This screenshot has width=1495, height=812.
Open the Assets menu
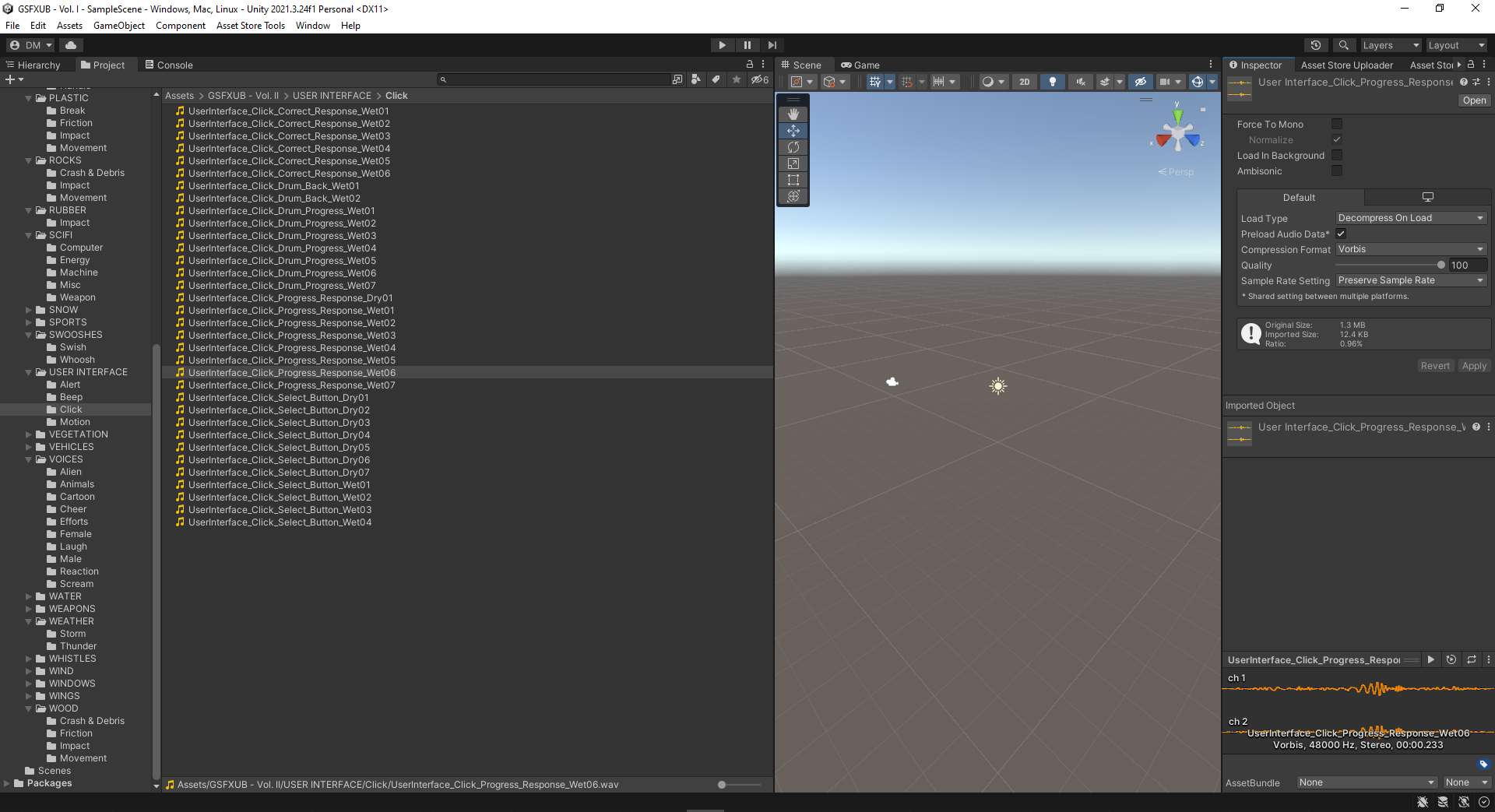click(x=69, y=26)
